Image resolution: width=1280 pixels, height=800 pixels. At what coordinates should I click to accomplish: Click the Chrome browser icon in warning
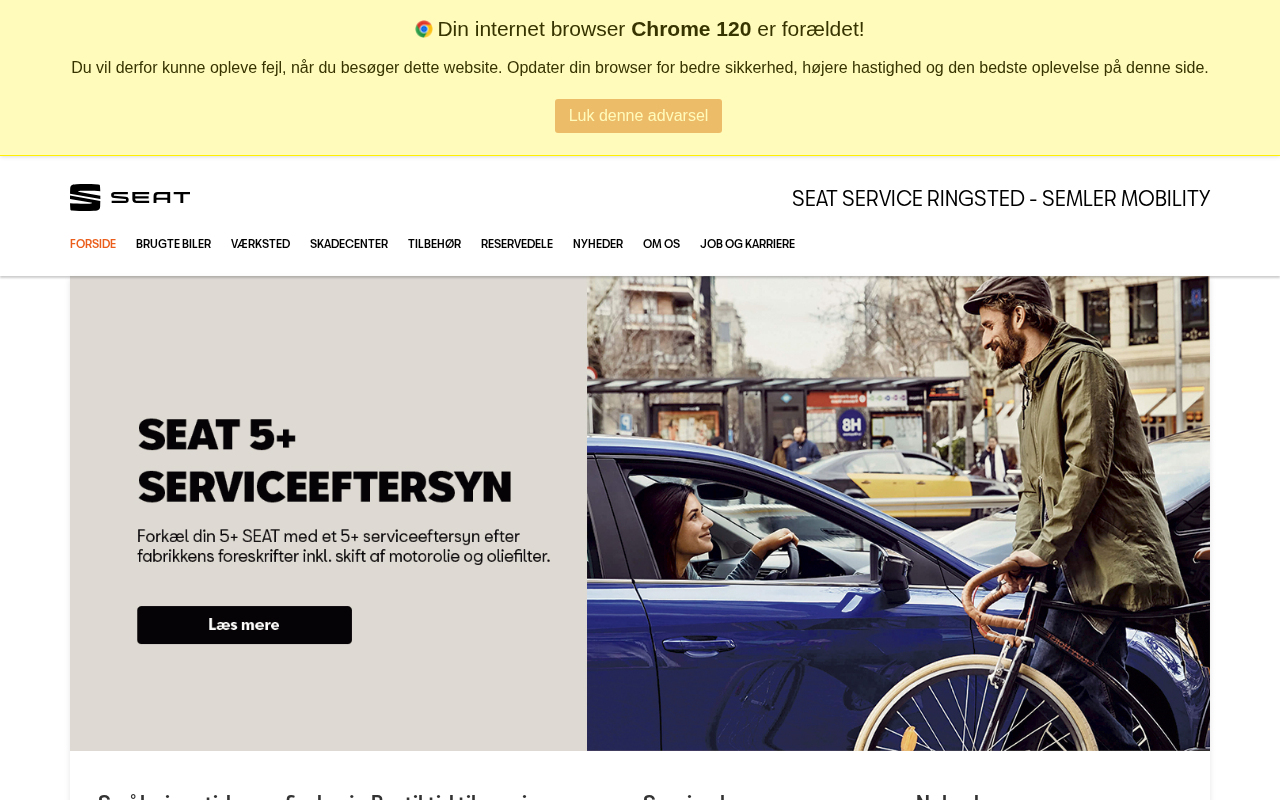424,29
